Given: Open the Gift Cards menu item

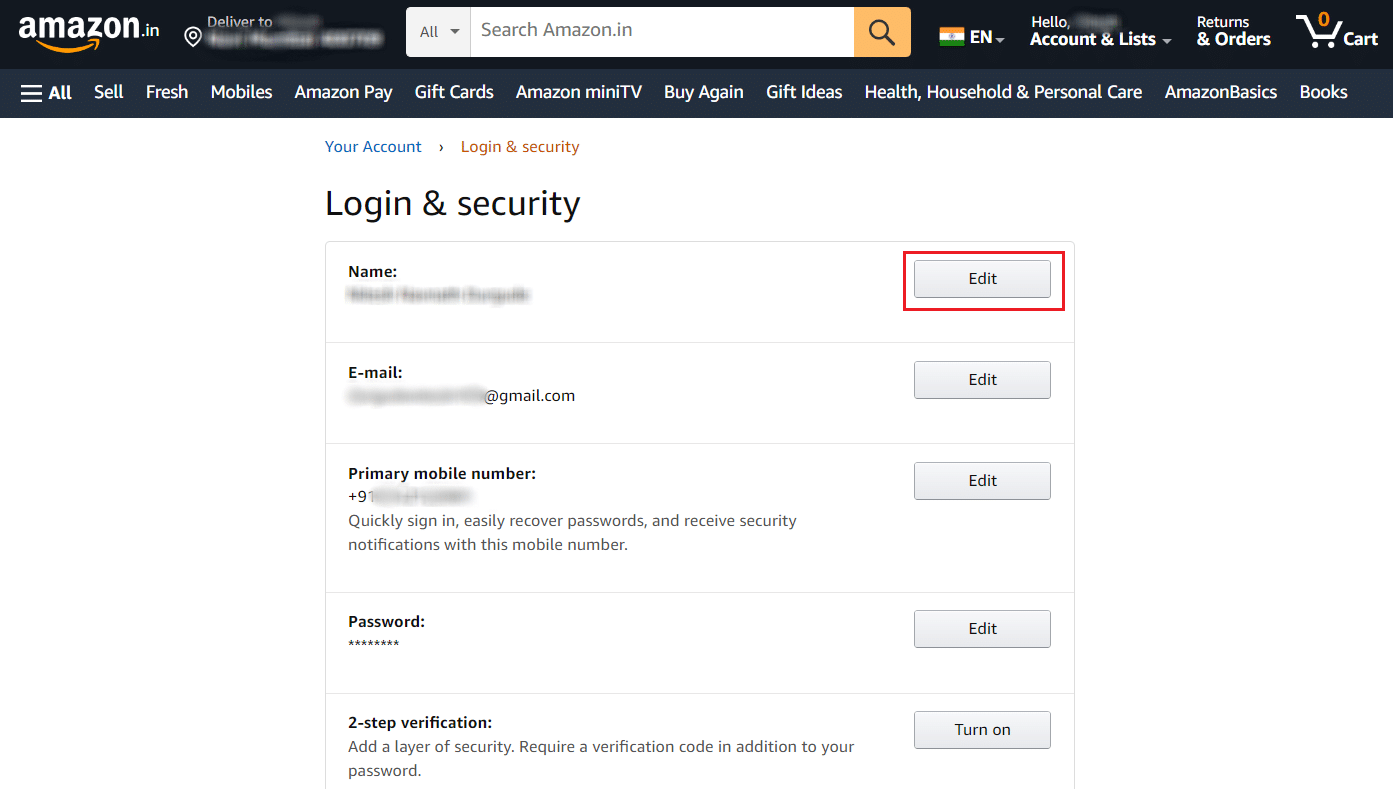Looking at the screenshot, I should [x=453, y=92].
